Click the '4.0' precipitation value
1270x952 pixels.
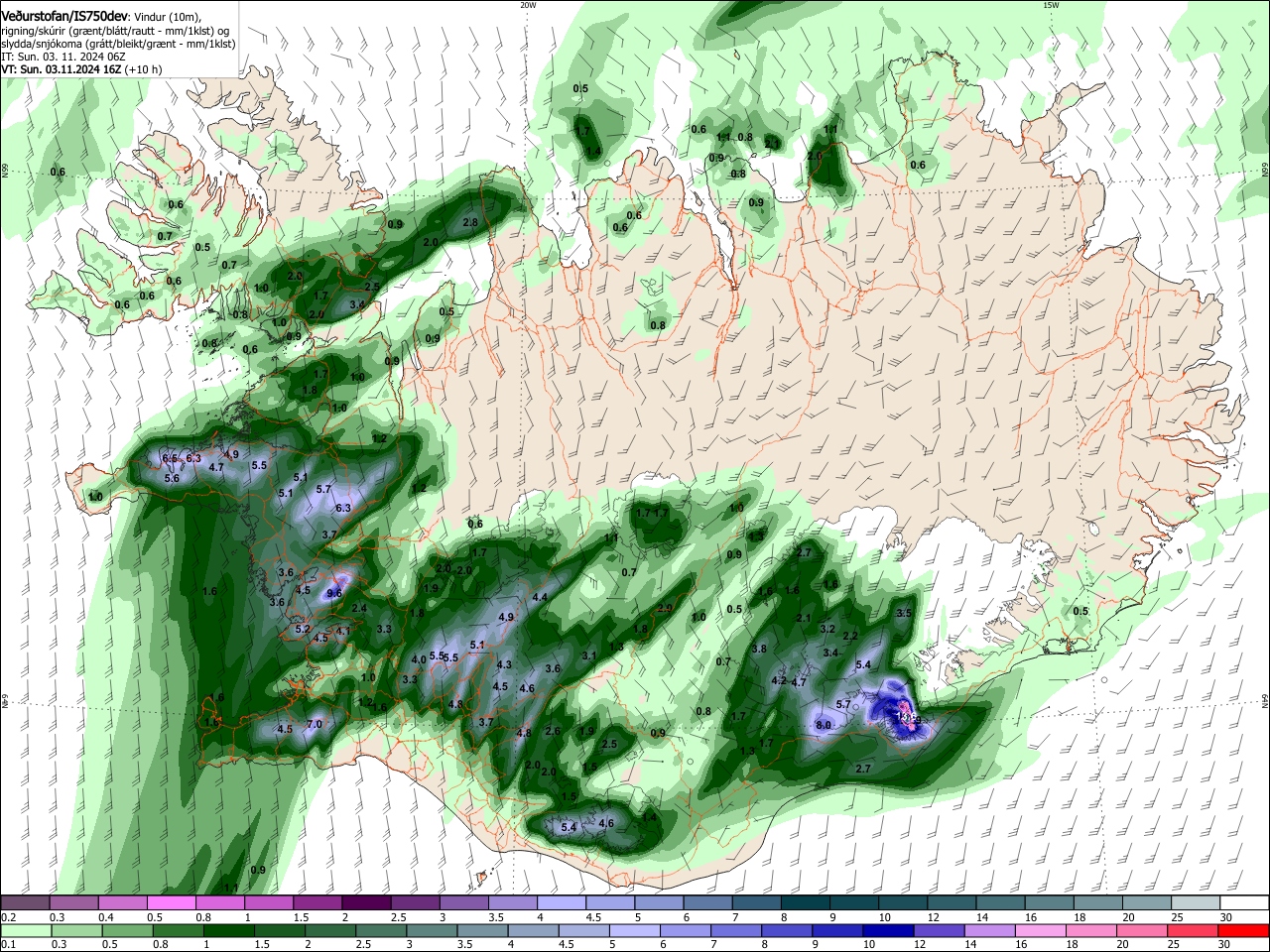(419, 658)
